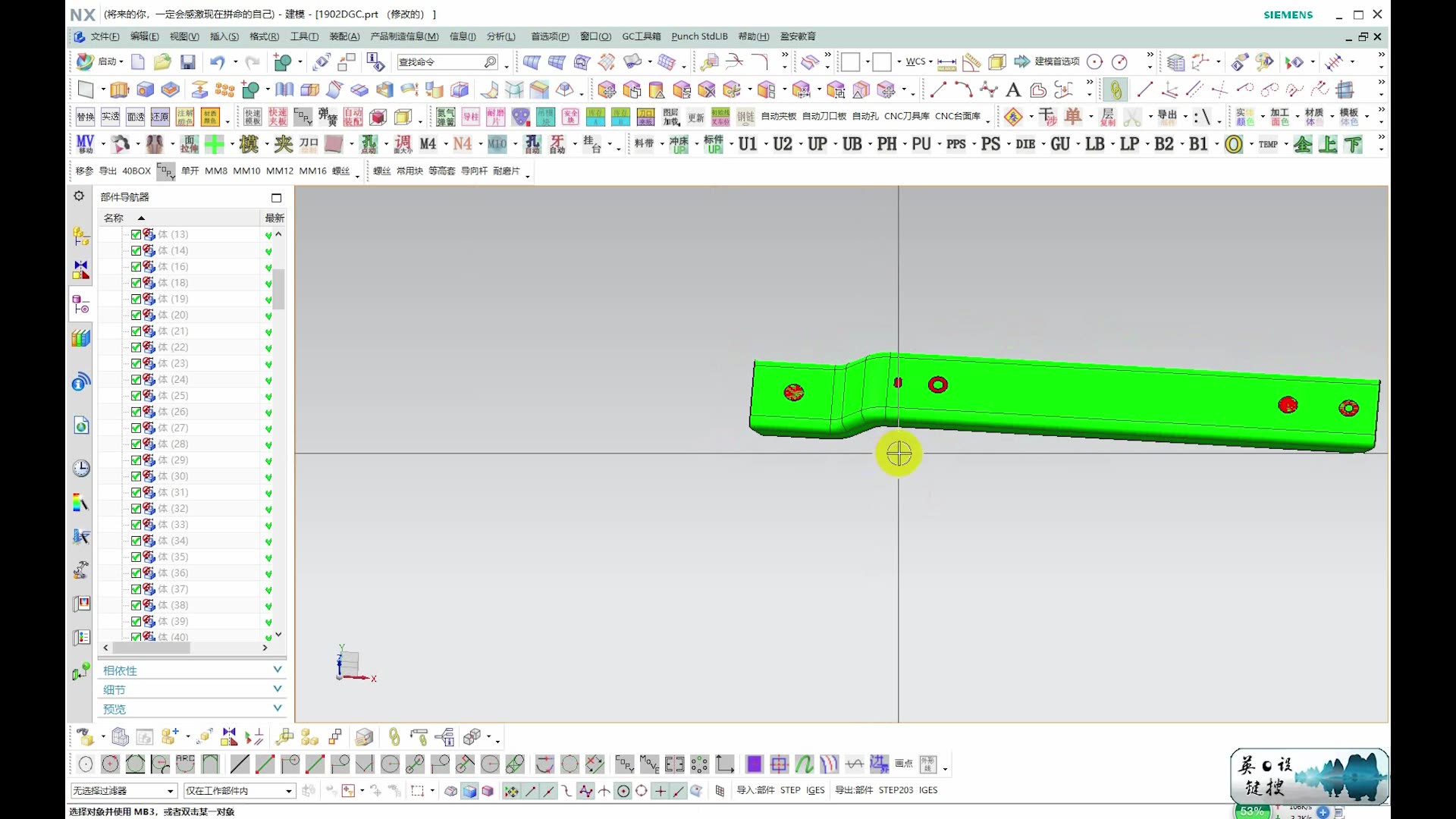Click the green plus toolbar icon
Viewport: 1456px width, 819px height.
[215, 144]
